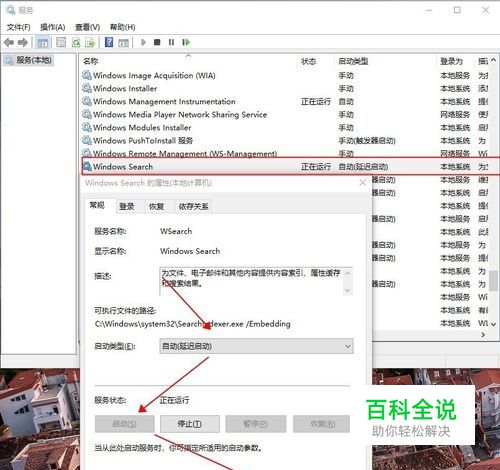
Task: Open the 查看(V) menu
Action: [x=87, y=27]
